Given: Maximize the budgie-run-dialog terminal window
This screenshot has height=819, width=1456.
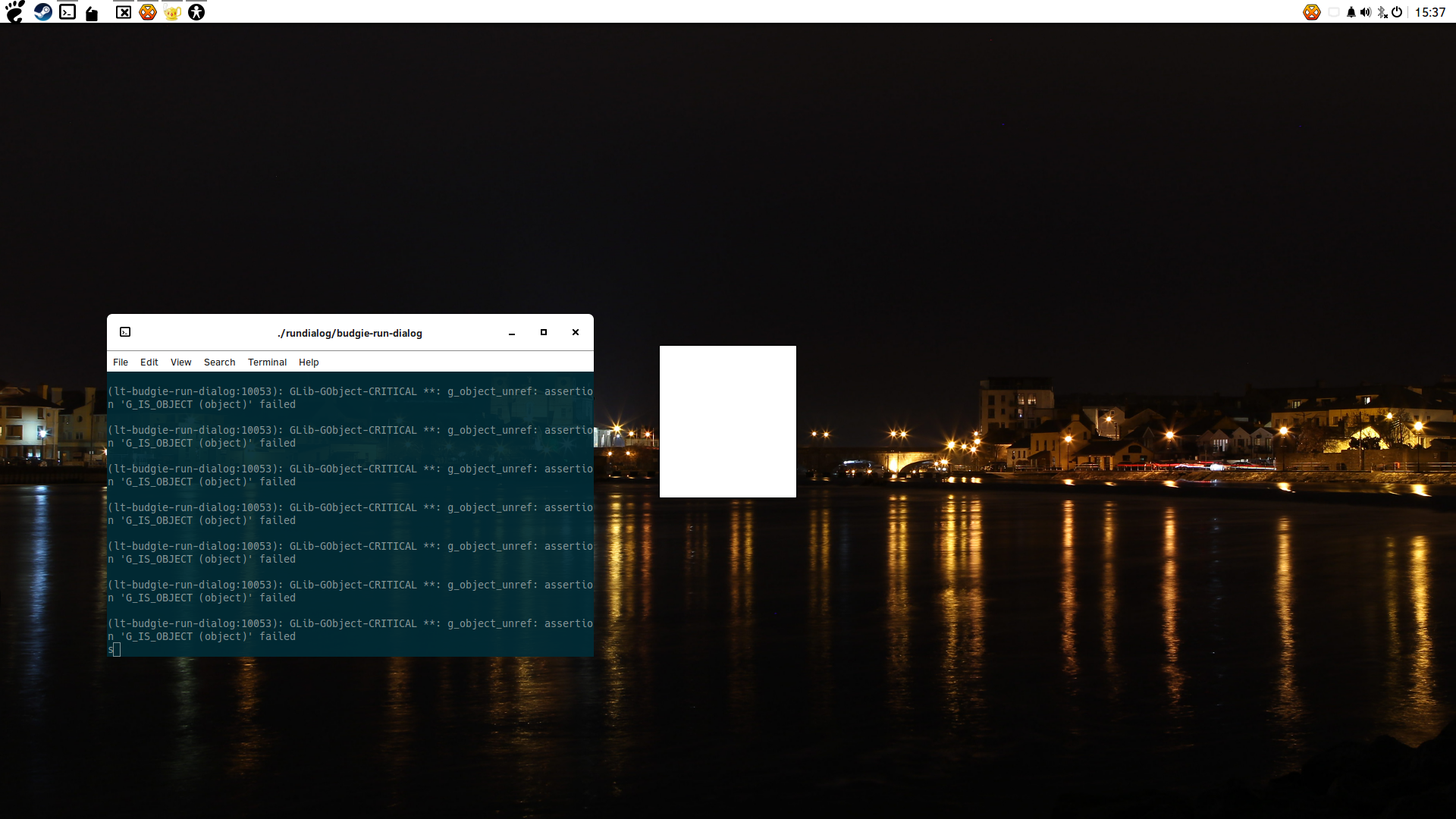Looking at the screenshot, I should coord(544,333).
